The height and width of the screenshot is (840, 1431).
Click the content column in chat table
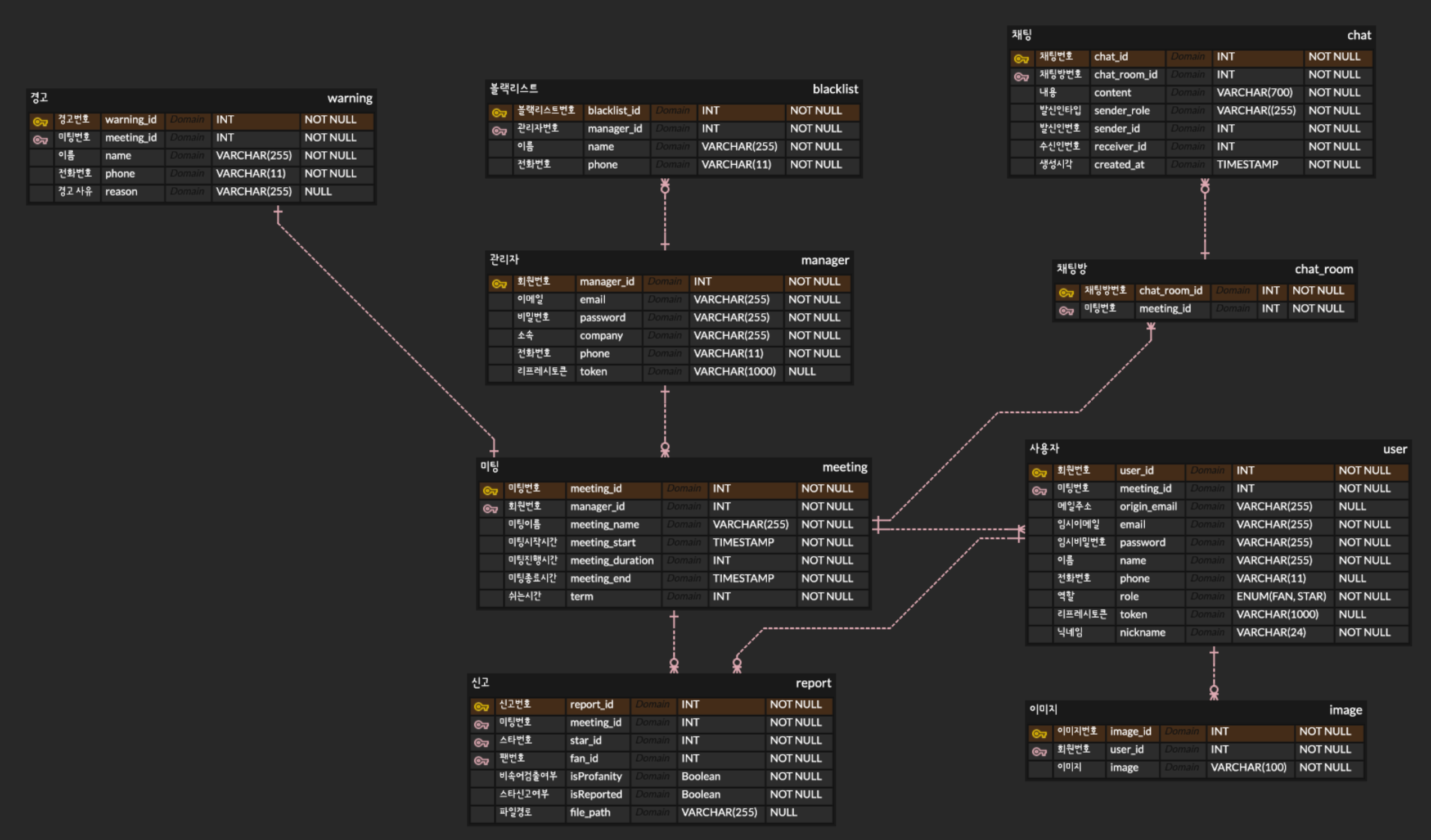pos(1113,93)
